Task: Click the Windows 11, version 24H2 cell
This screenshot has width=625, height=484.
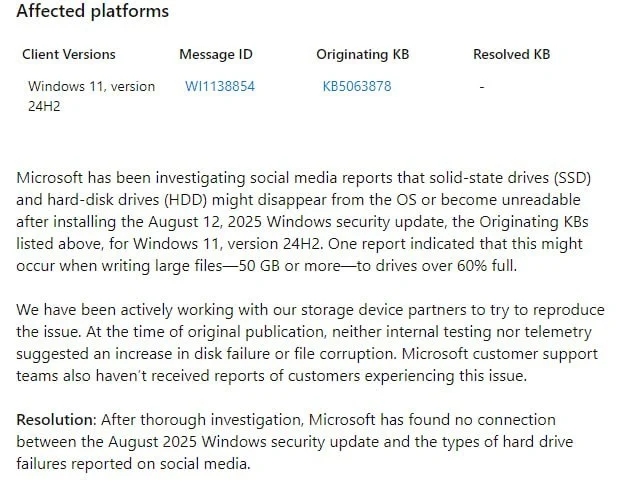Action: (91, 96)
